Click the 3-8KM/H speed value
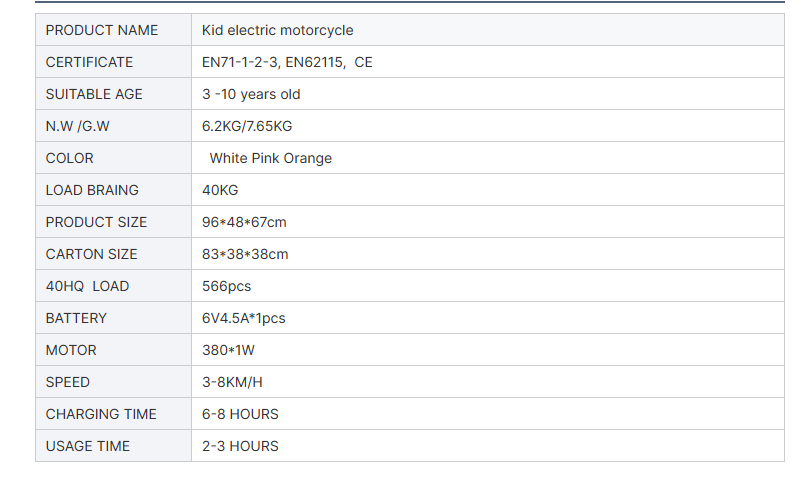This screenshot has height=481, width=801. [x=232, y=382]
